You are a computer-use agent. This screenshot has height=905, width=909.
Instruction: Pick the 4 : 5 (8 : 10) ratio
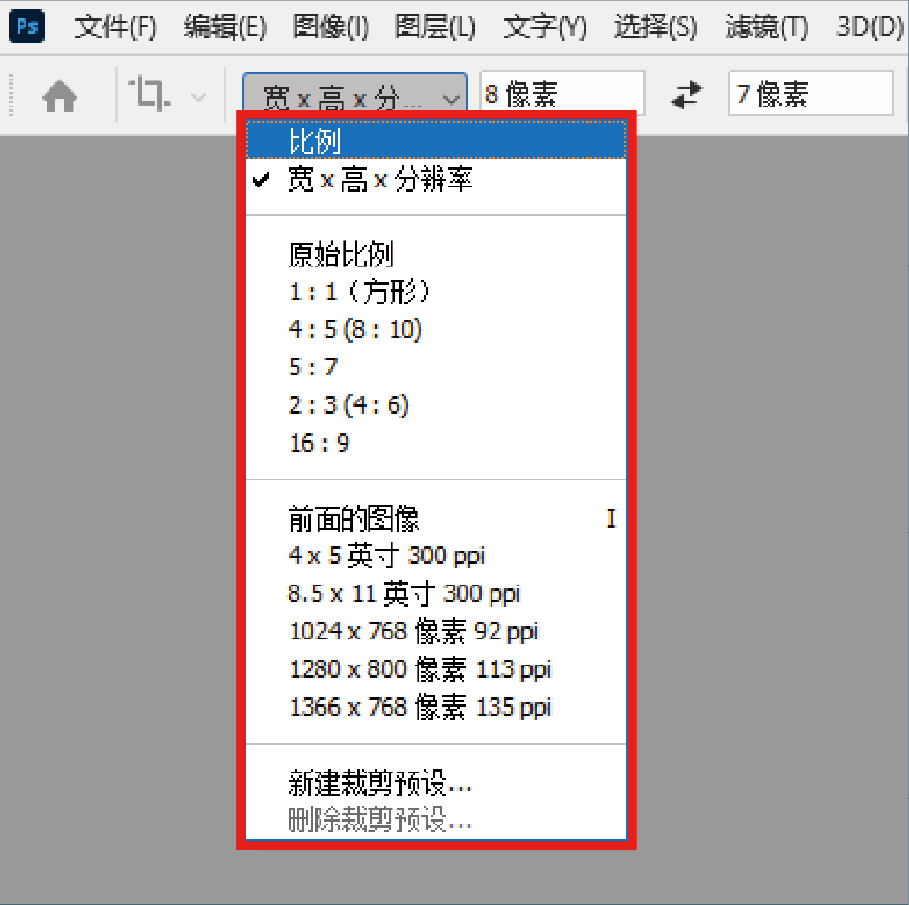356,330
